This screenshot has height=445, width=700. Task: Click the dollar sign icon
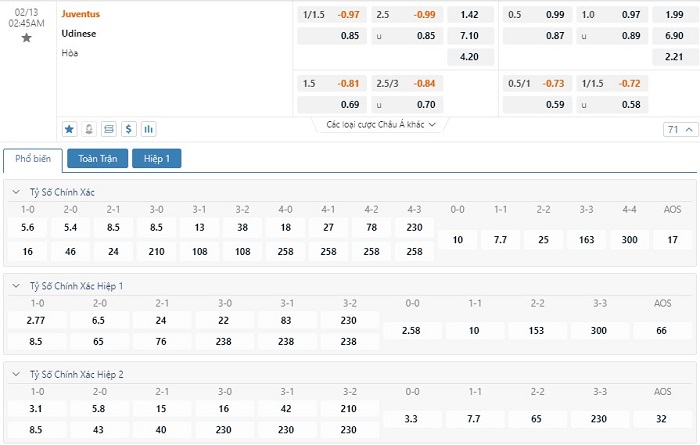[129, 129]
